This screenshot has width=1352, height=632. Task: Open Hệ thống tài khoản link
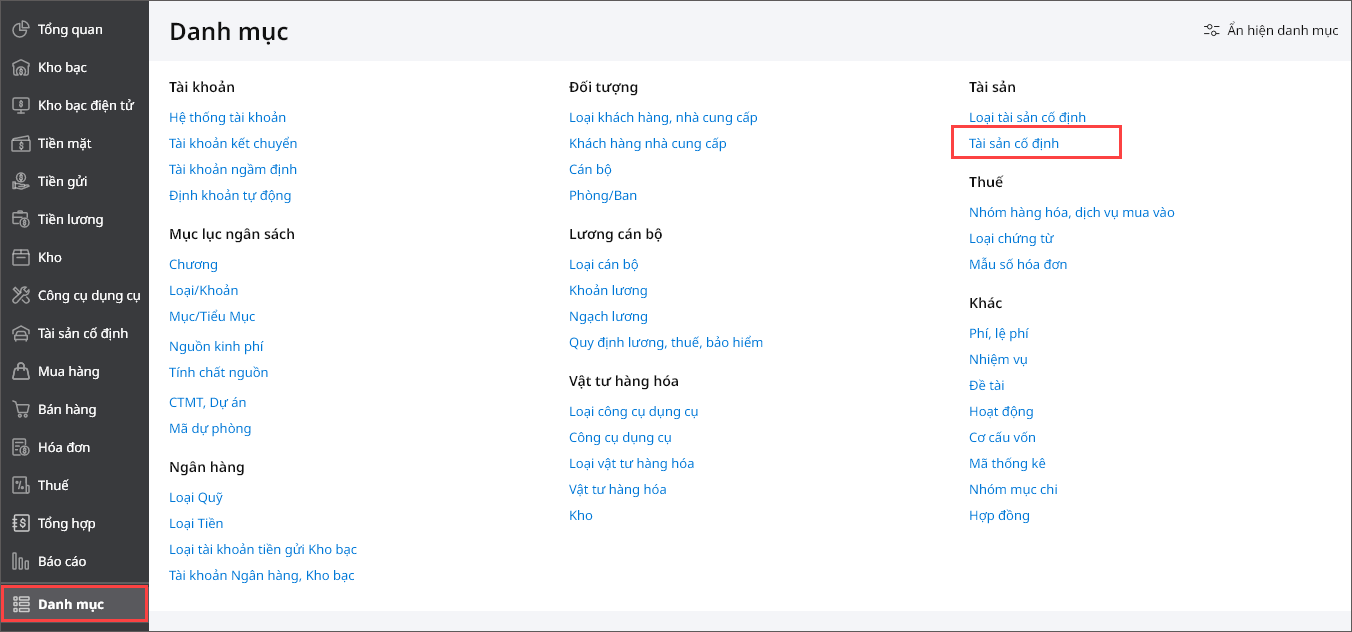[x=227, y=117]
